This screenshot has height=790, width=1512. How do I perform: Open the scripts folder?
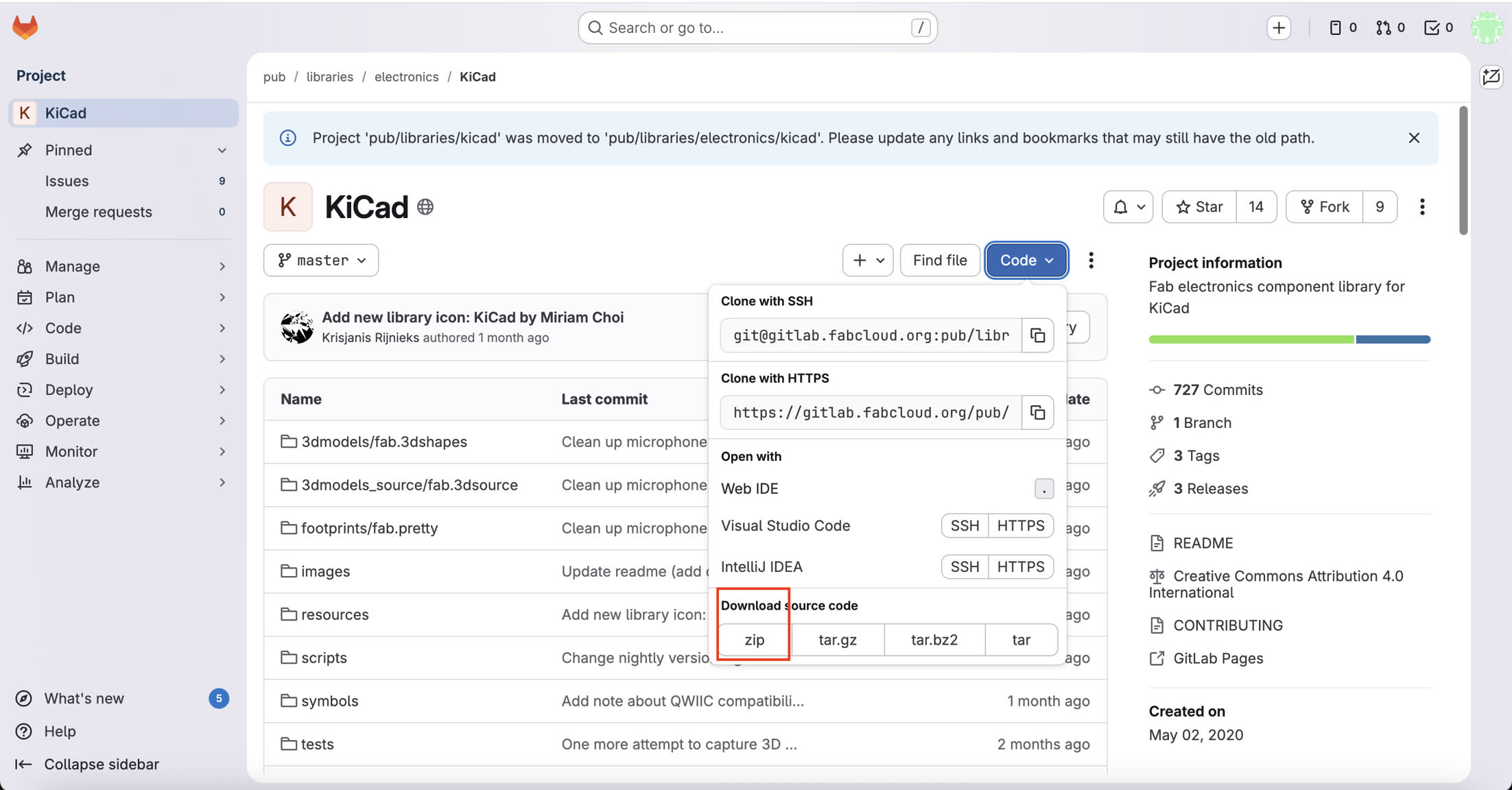(x=324, y=658)
